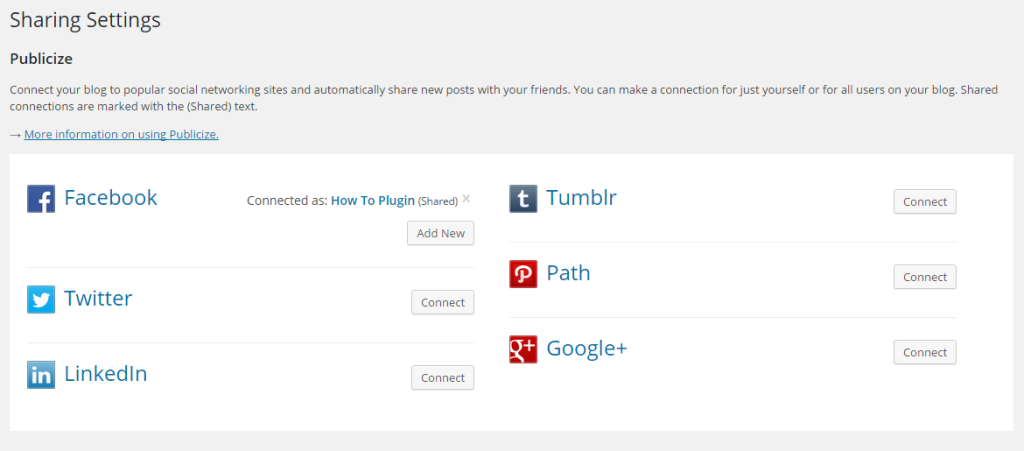Click the Sharing Settings page title
The height and width of the screenshot is (451, 1024).
(x=85, y=20)
